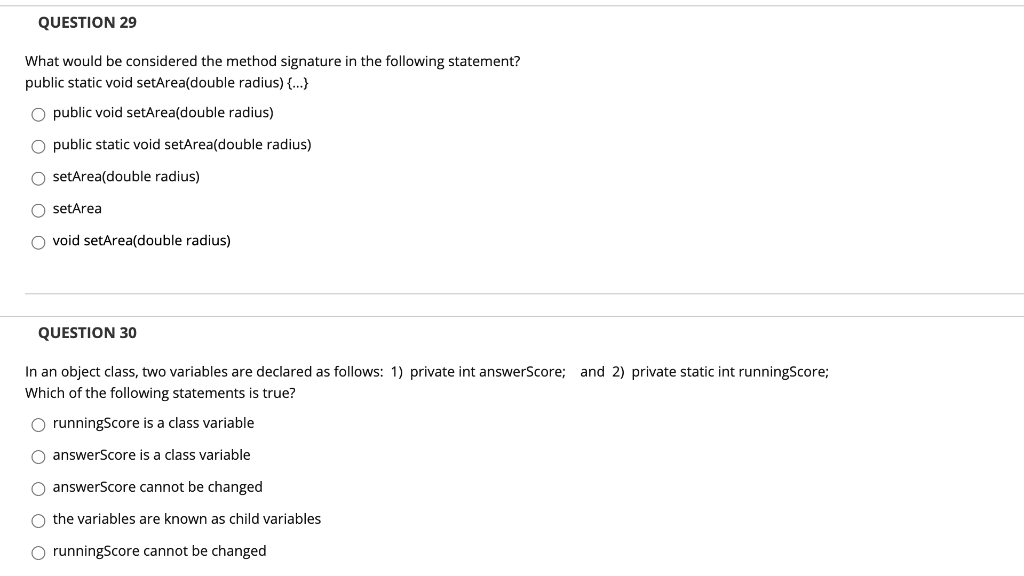Select 'answerScore cannot be changed'

(39, 488)
